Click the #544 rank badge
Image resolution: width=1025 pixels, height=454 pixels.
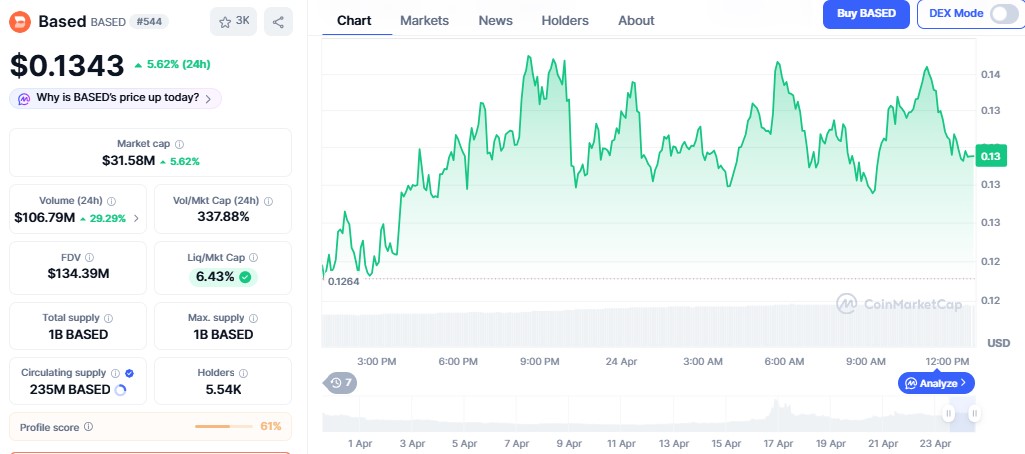coord(149,22)
